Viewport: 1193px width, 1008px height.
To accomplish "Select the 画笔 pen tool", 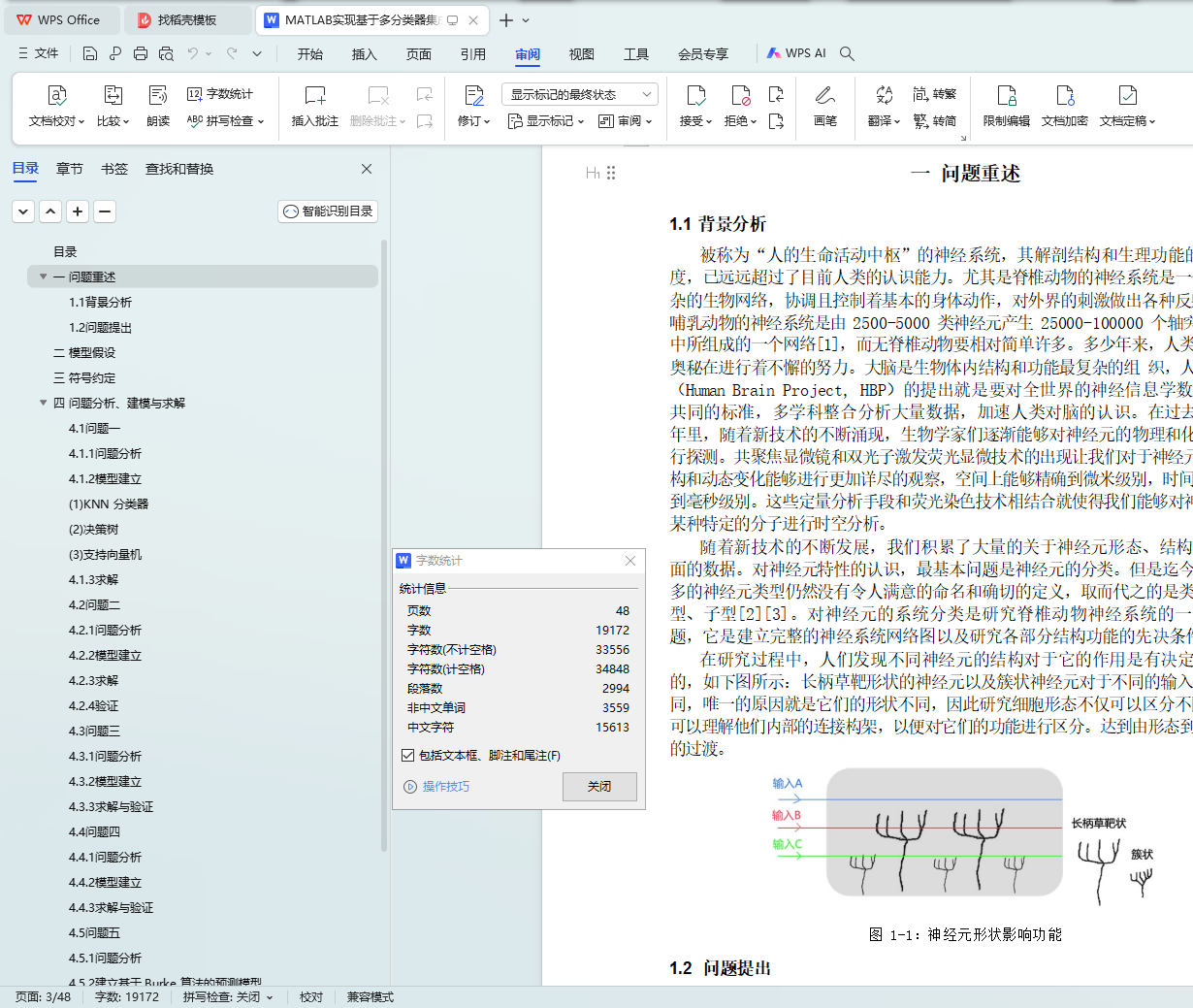I will coord(825,107).
